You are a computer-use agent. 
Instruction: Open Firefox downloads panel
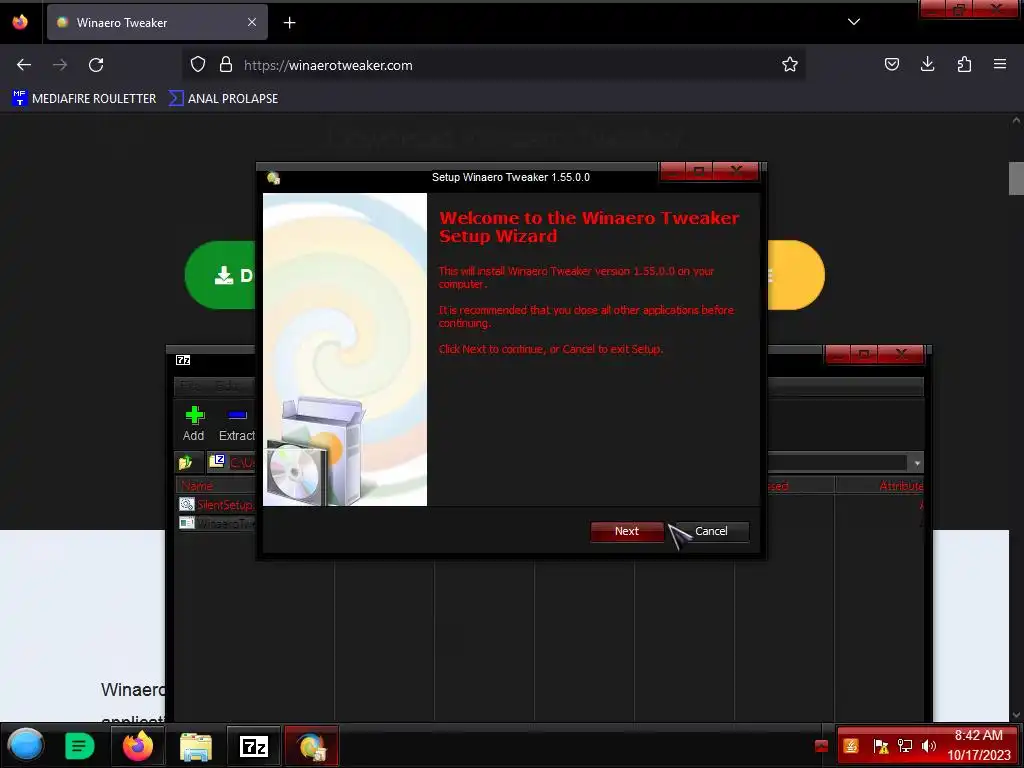tap(927, 65)
